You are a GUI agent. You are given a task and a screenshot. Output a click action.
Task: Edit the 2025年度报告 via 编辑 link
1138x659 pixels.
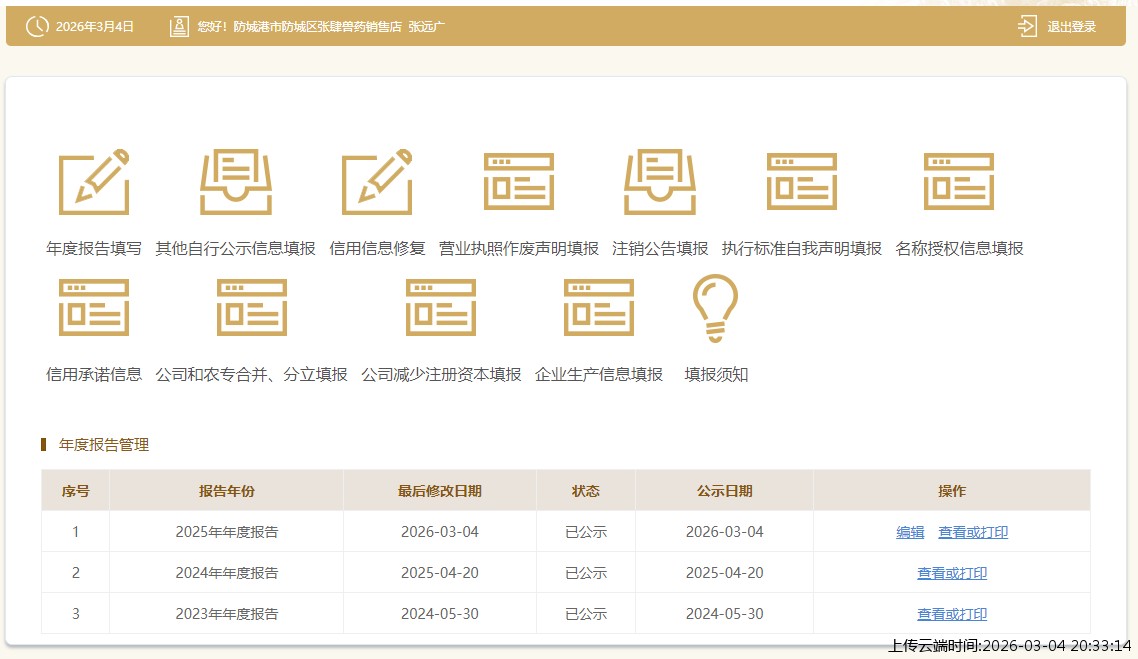click(910, 532)
